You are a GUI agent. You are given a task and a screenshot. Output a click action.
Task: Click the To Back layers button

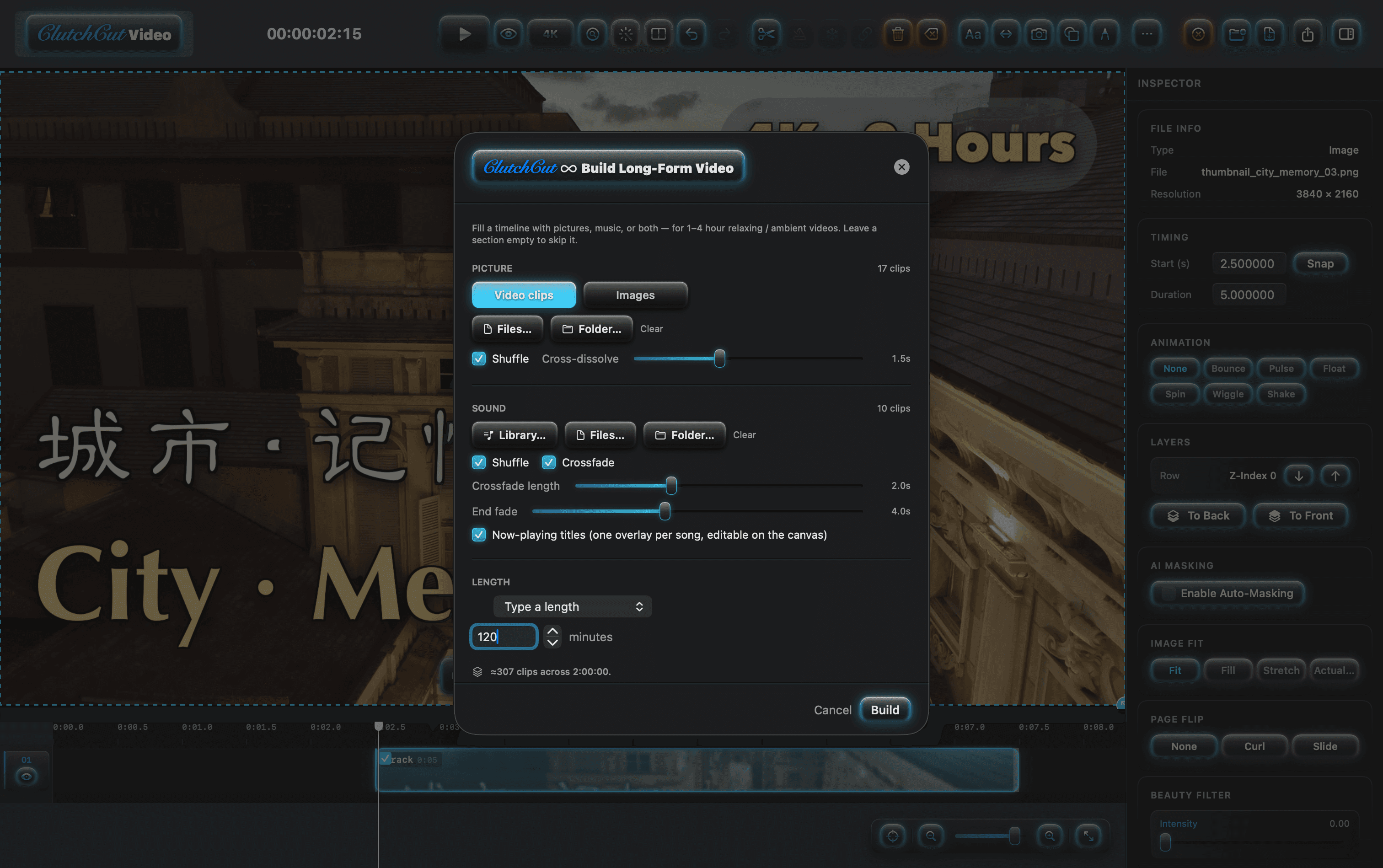(1198, 515)
